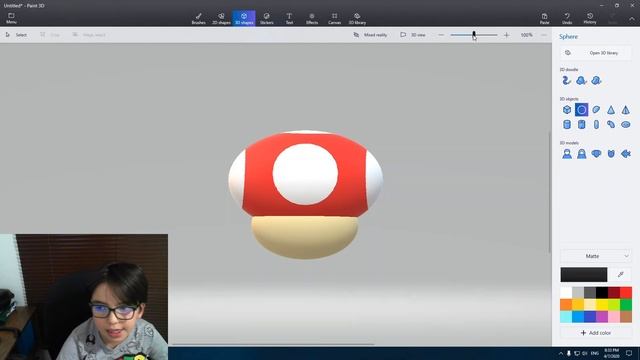The image size is (640, 360).
Task: Click the volume icon in system tray
Action: 585,353
